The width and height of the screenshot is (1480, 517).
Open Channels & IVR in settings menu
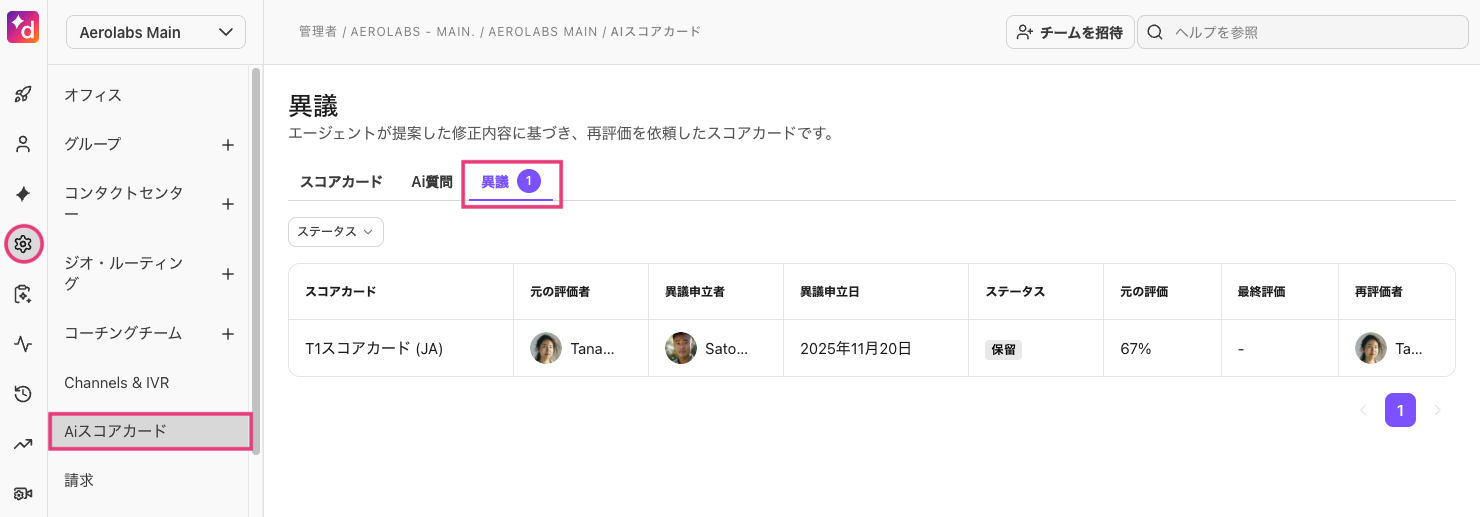tap(117, 383)
